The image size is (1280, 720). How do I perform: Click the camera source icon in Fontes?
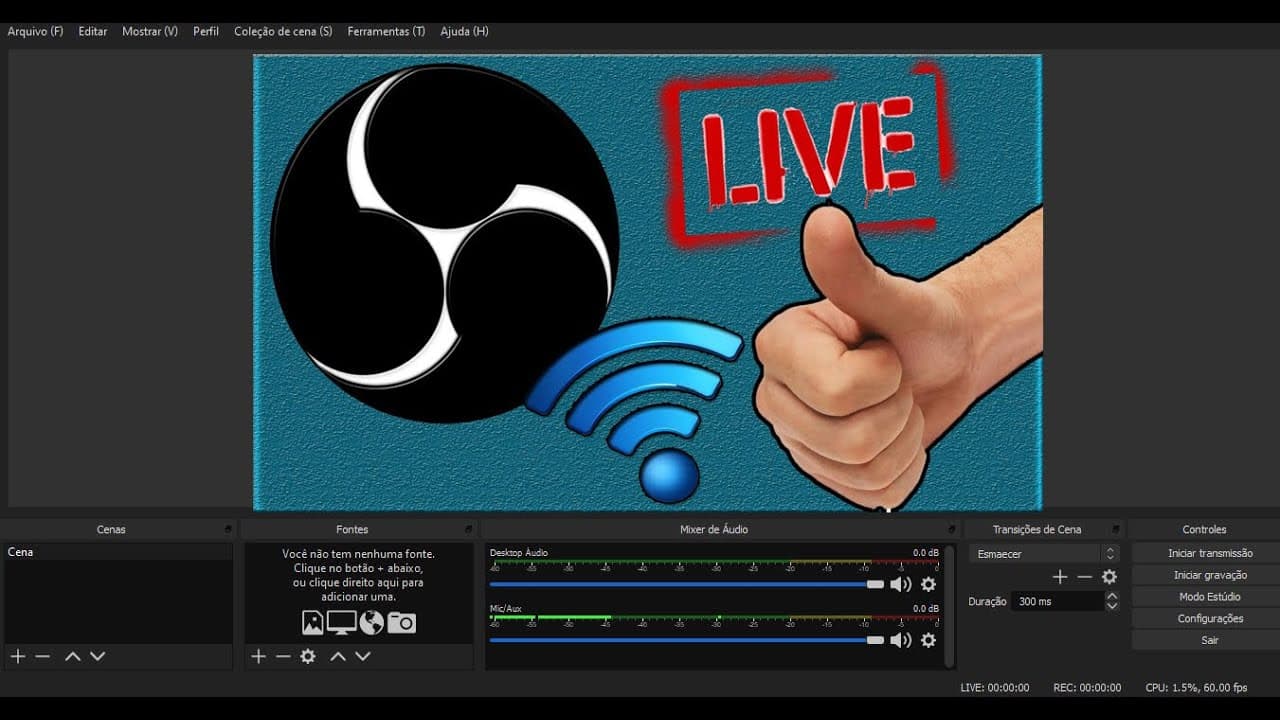point(401,623)
